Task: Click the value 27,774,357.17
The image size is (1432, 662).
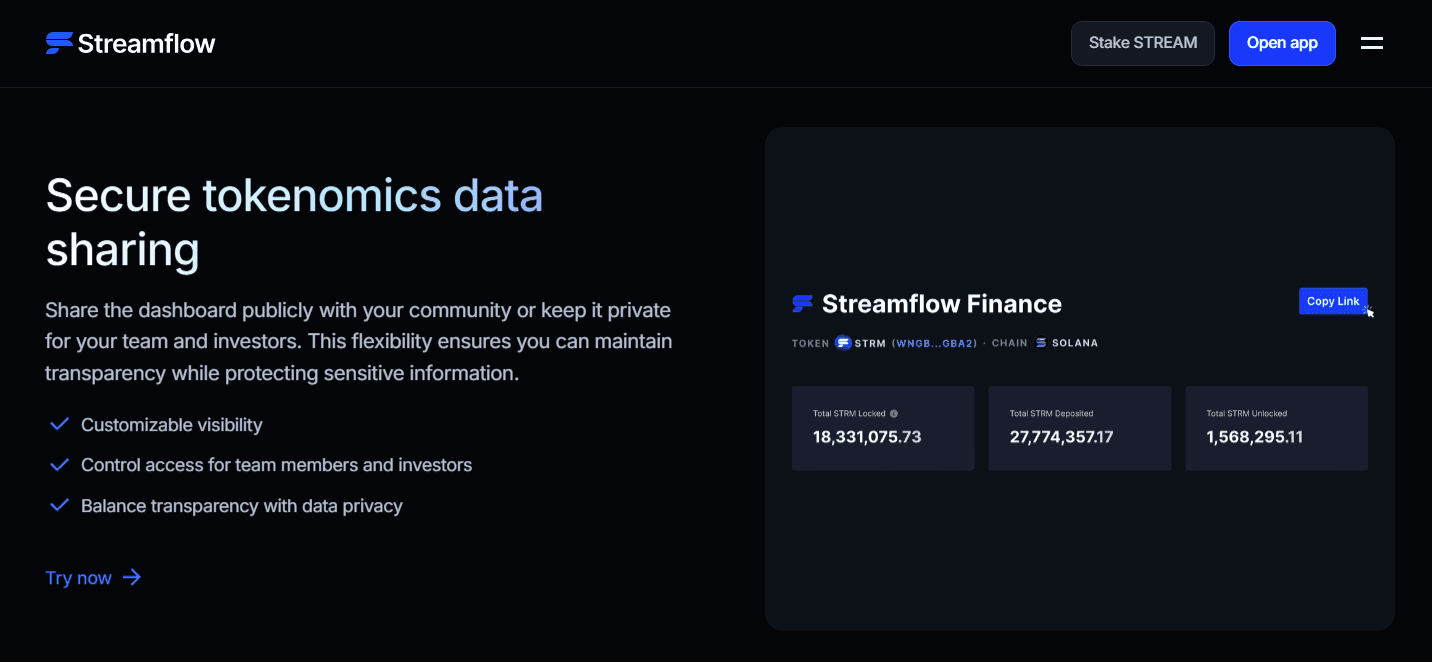Action: click(1061, 437)
